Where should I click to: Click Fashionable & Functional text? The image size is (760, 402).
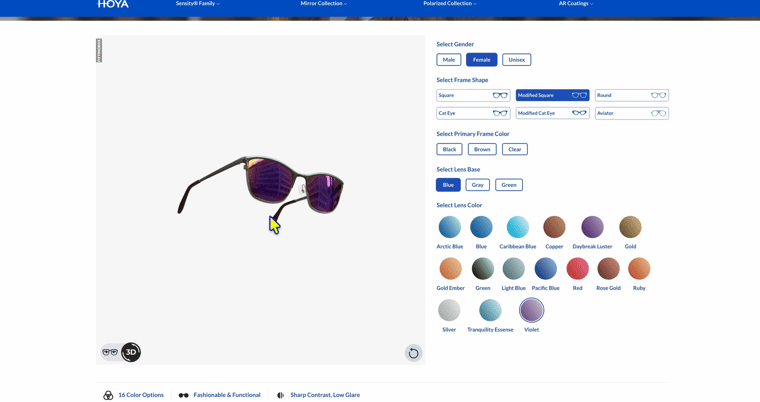[227, 395]
